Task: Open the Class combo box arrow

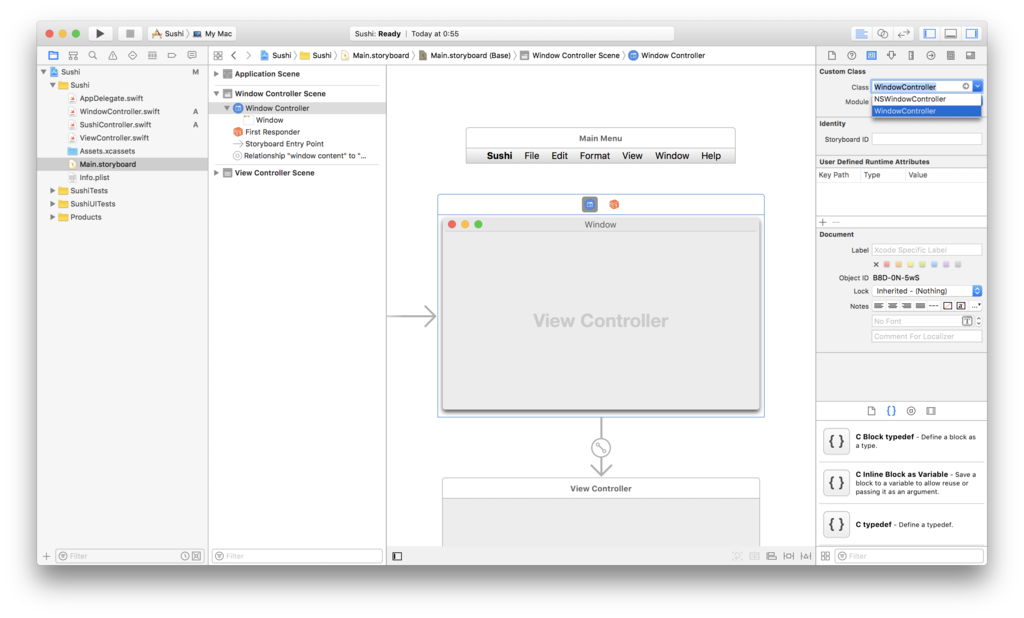Action: pos(978,86)
